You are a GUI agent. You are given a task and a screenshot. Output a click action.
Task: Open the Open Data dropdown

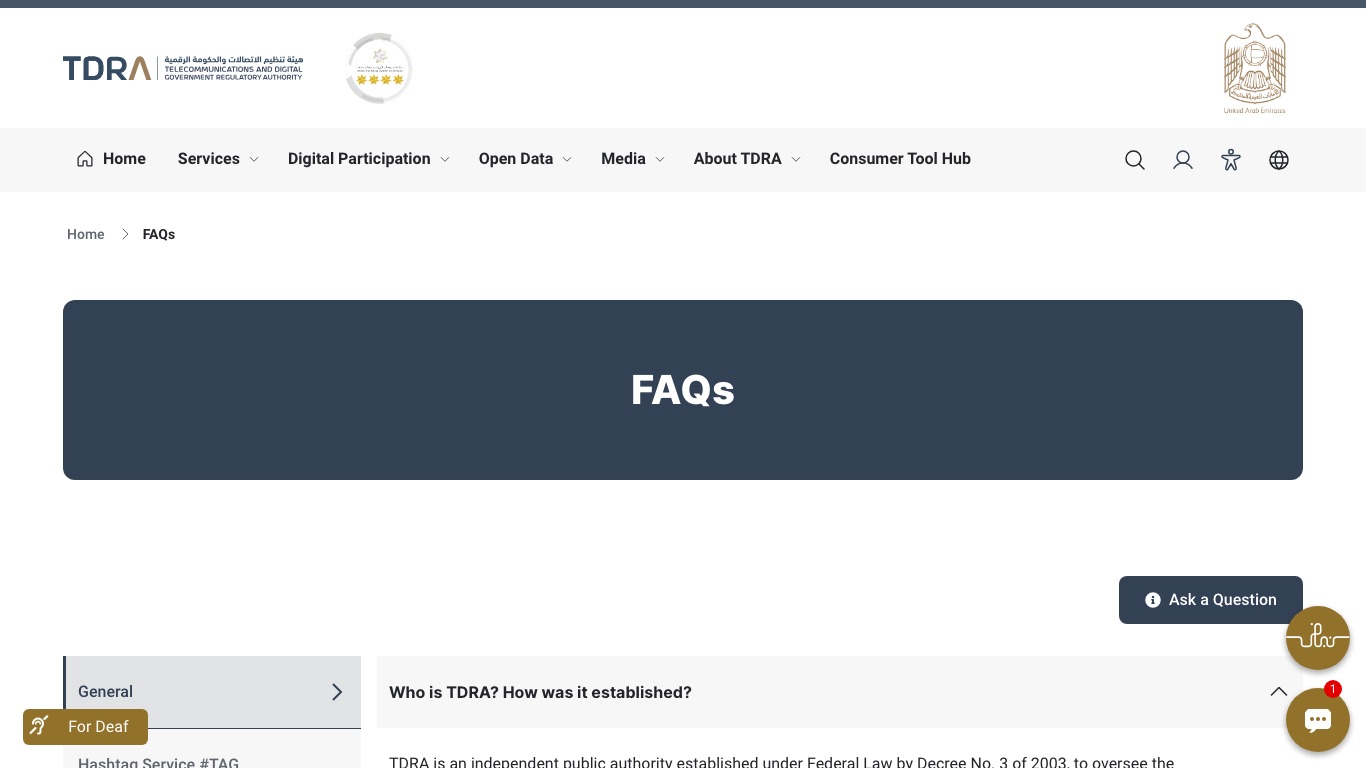point(525,159)
